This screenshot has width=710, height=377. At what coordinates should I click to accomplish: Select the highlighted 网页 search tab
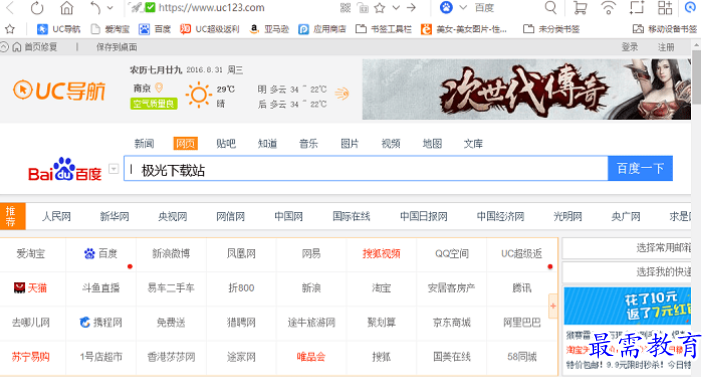[x=185, y=143]
